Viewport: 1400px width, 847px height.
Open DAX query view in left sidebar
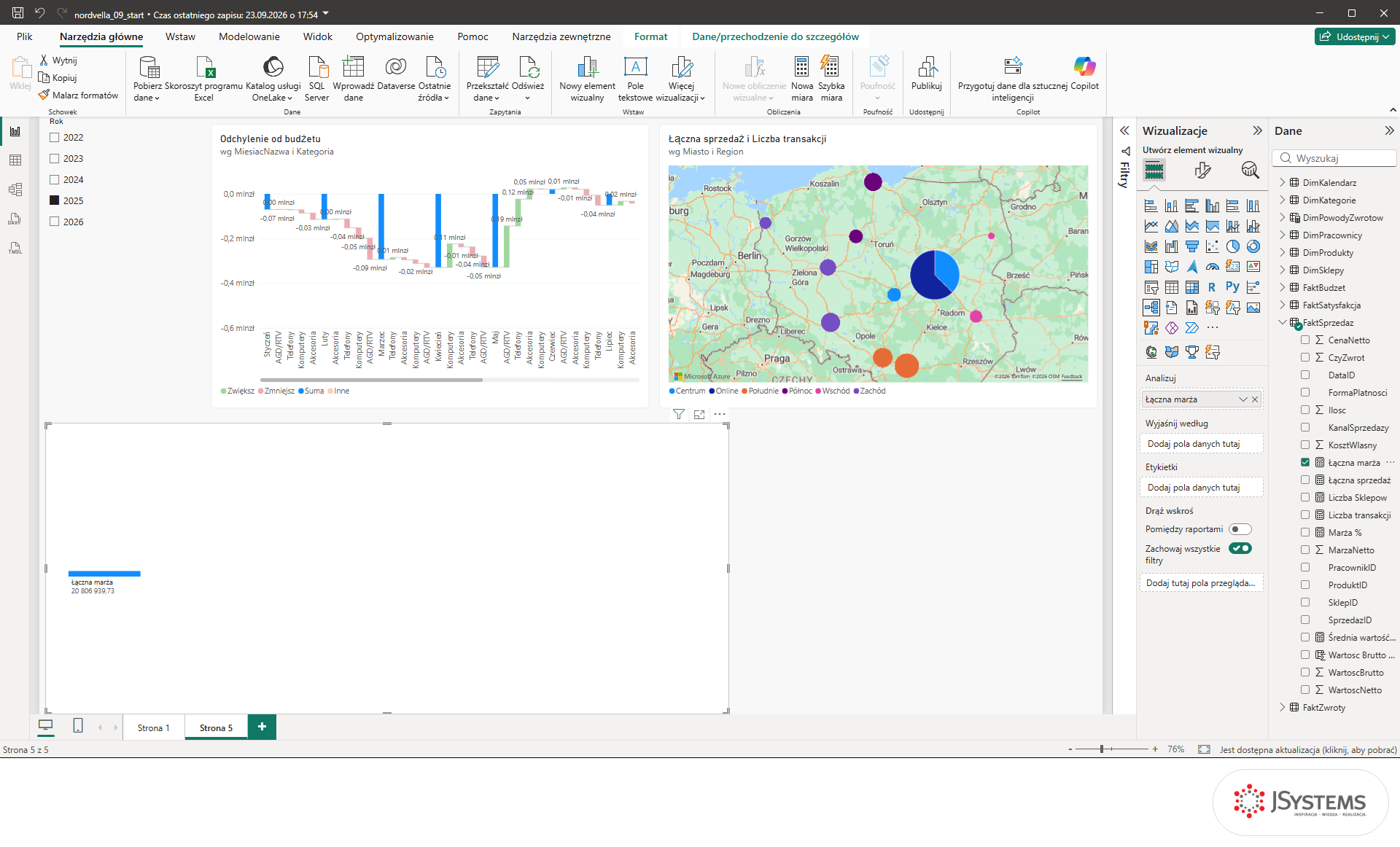pyautogui.click(x=15, y=219)
